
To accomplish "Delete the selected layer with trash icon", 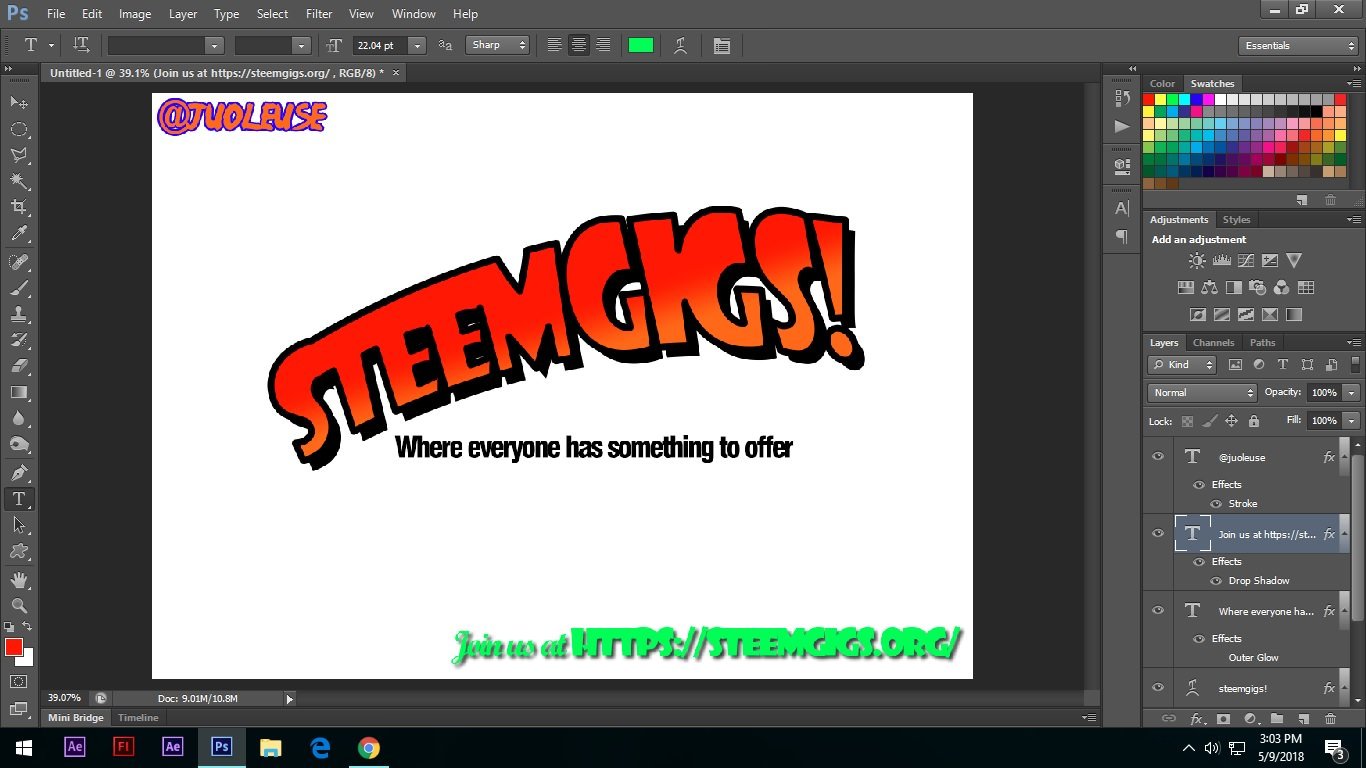I will click(x=1330, y=718).
